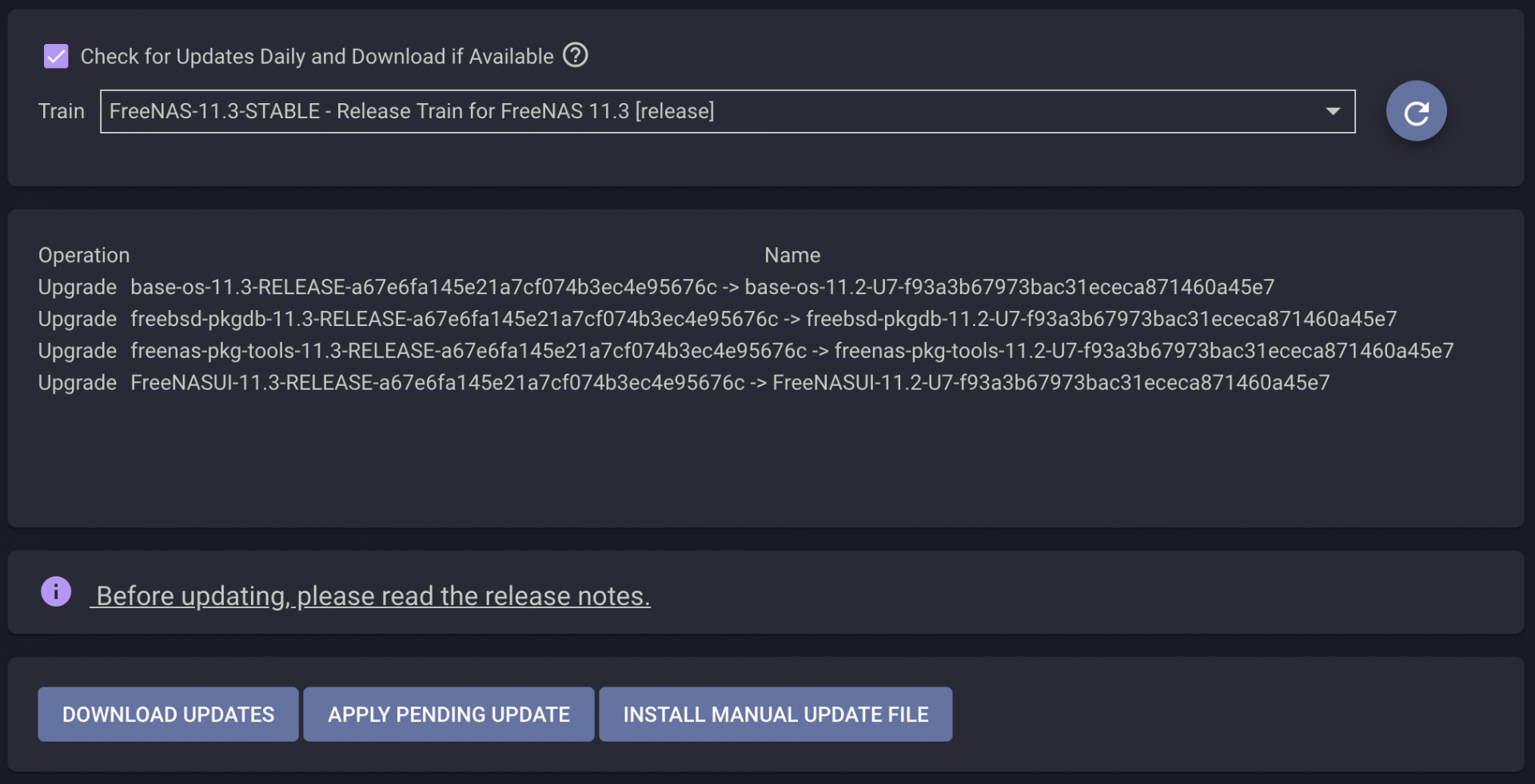Select the FreeNAS-11.3-STABLE train field
This screenshot has height=784, width=1535.
point(727,111)
